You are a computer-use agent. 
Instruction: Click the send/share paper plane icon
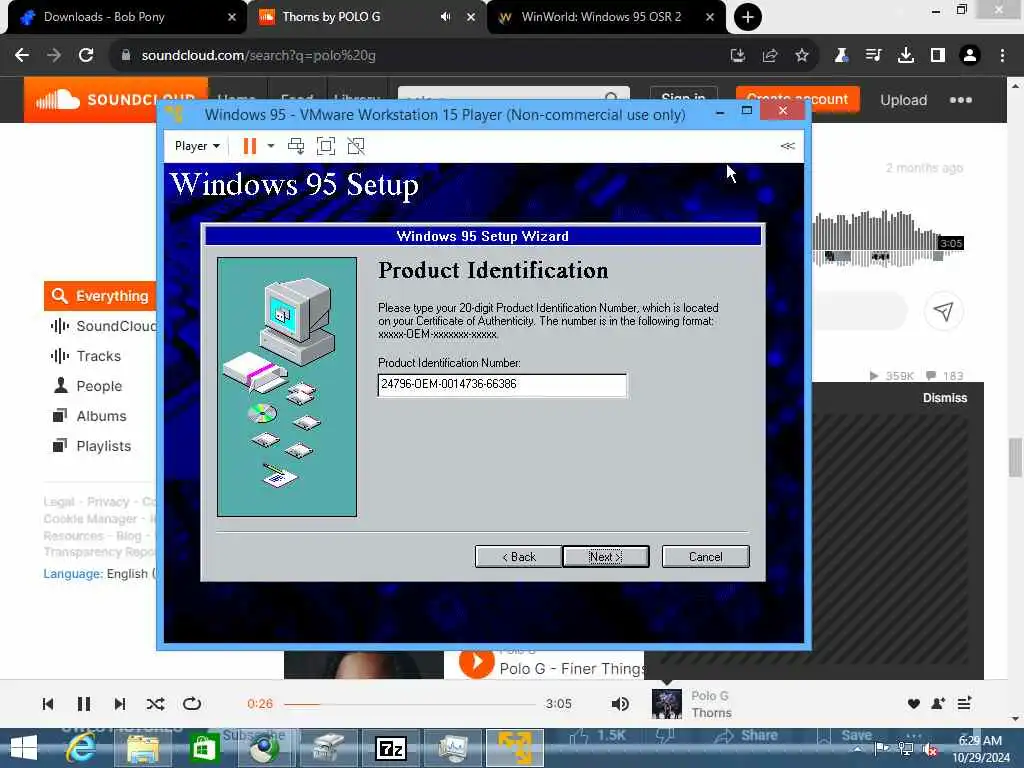(943, 312)
